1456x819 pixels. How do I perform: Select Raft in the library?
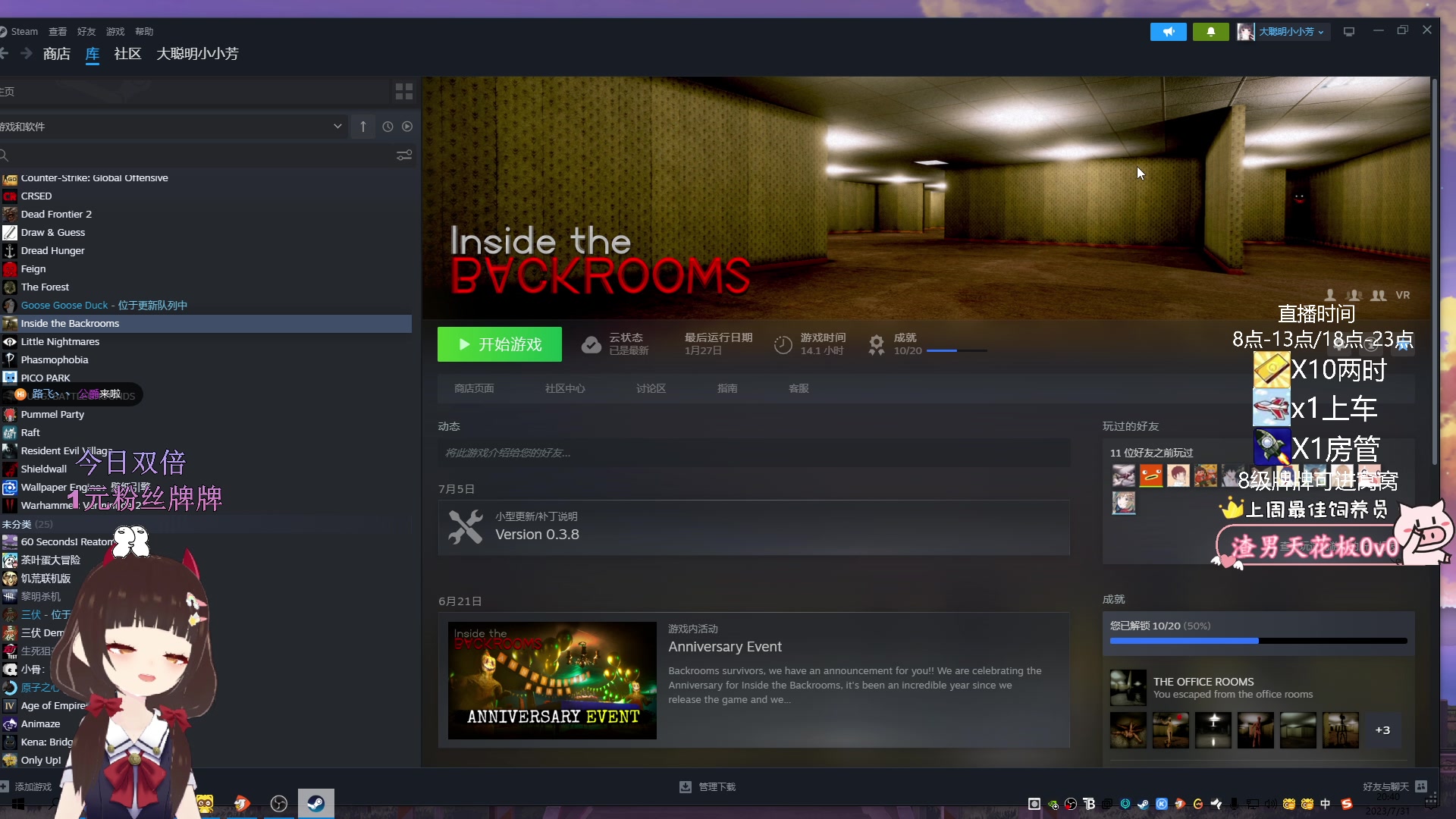[206, 433]
